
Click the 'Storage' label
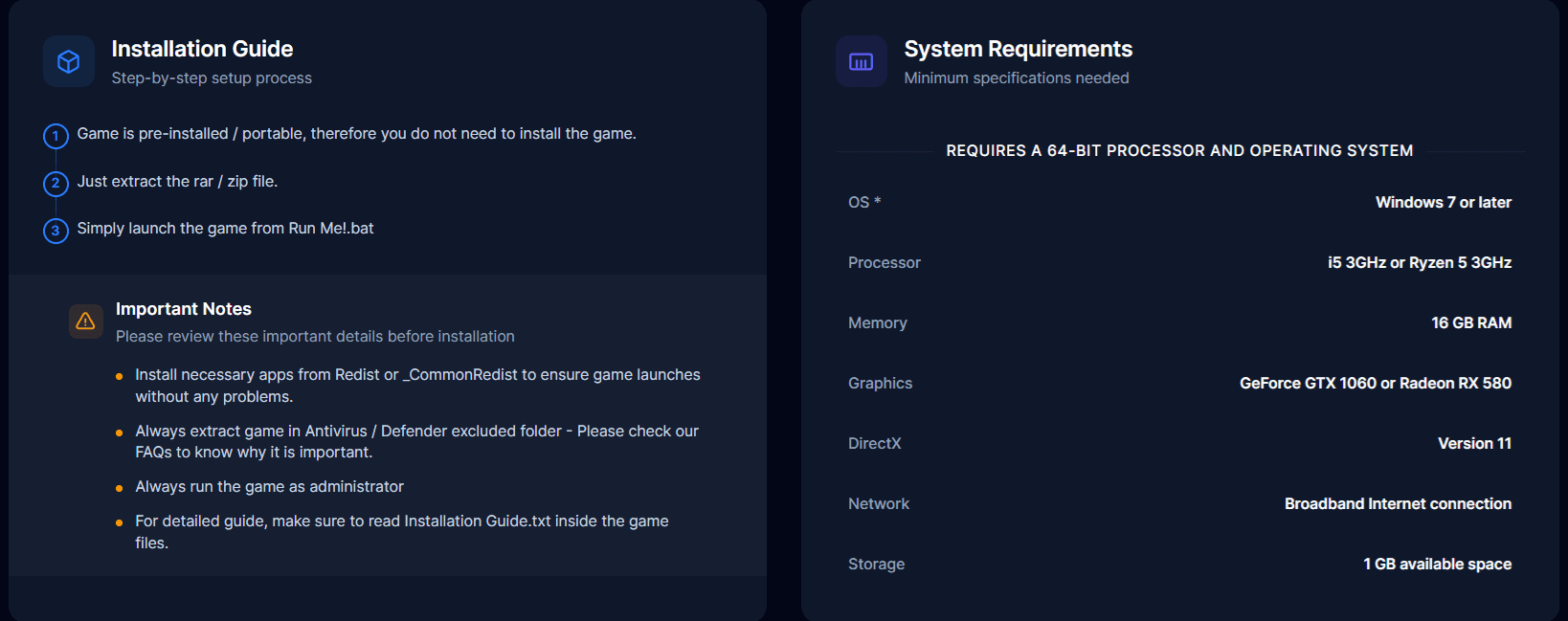point(876,565)
